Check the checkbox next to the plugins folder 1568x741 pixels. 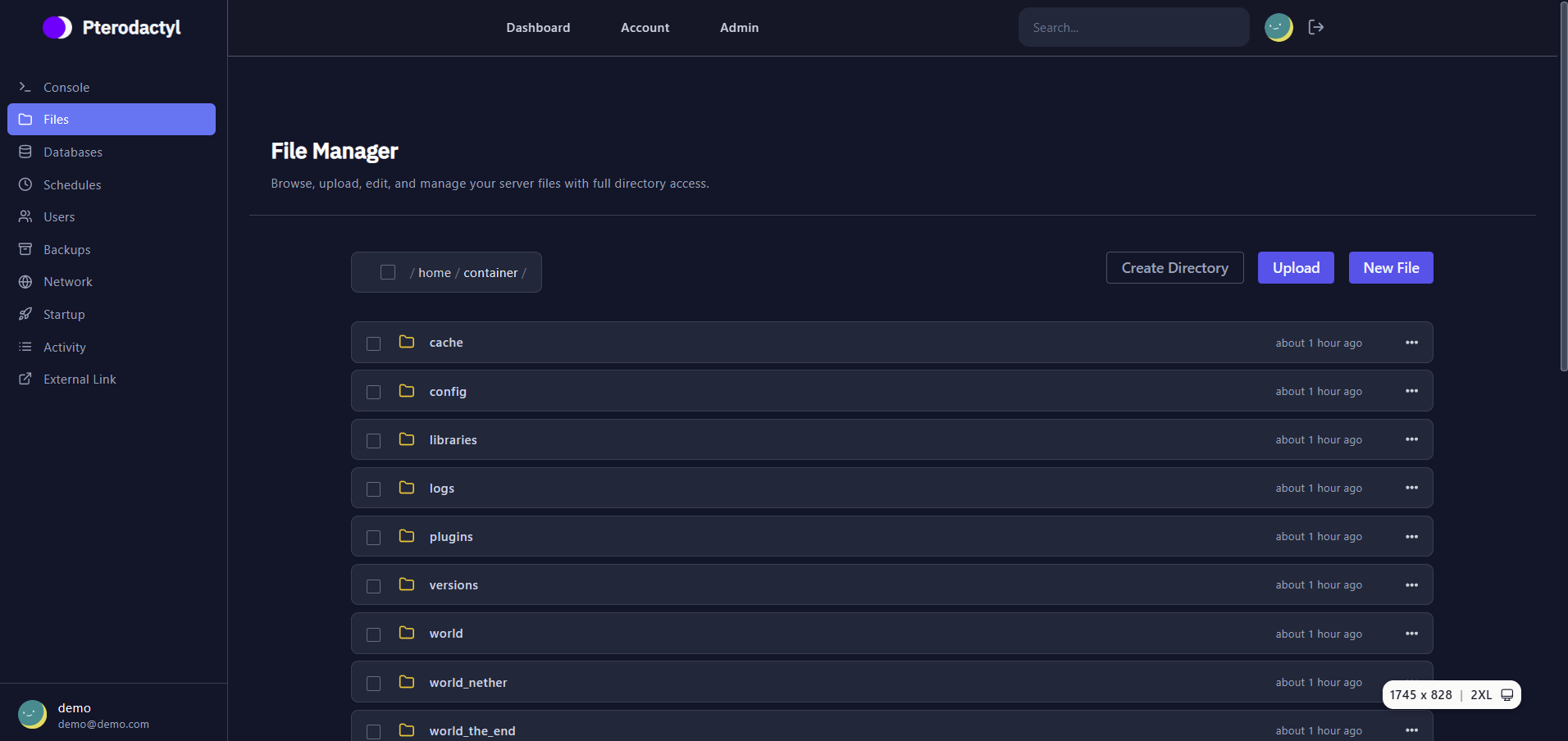[x=374, y=537]
